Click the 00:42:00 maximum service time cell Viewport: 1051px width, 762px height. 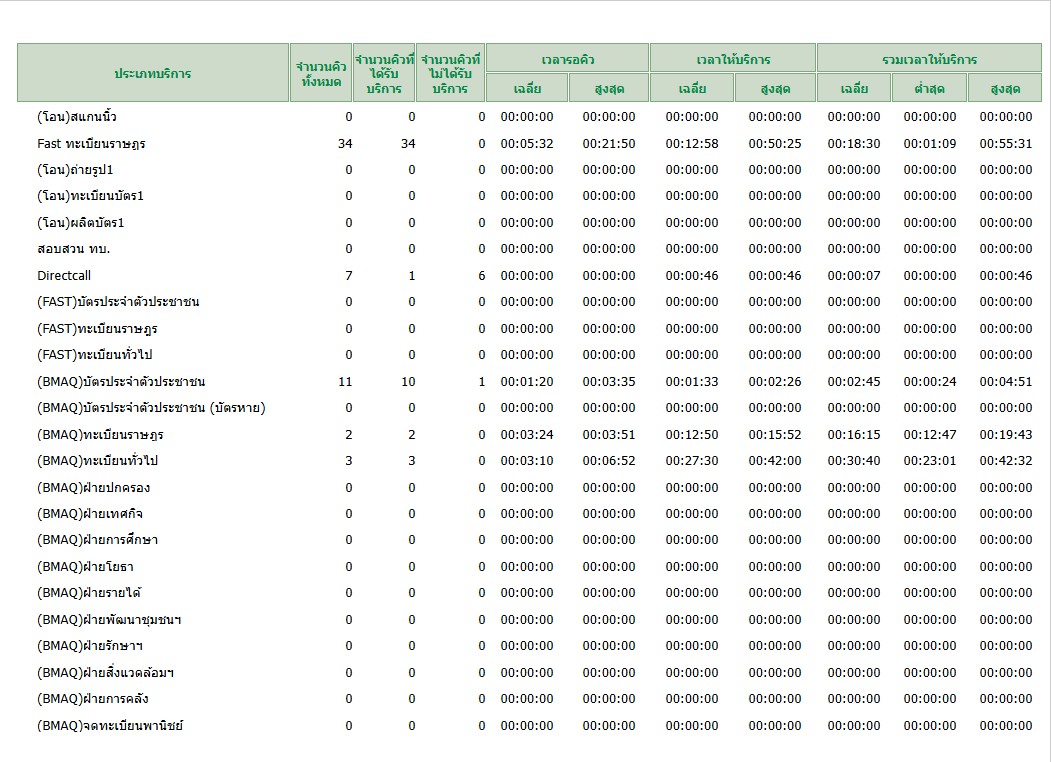[775, 460]
